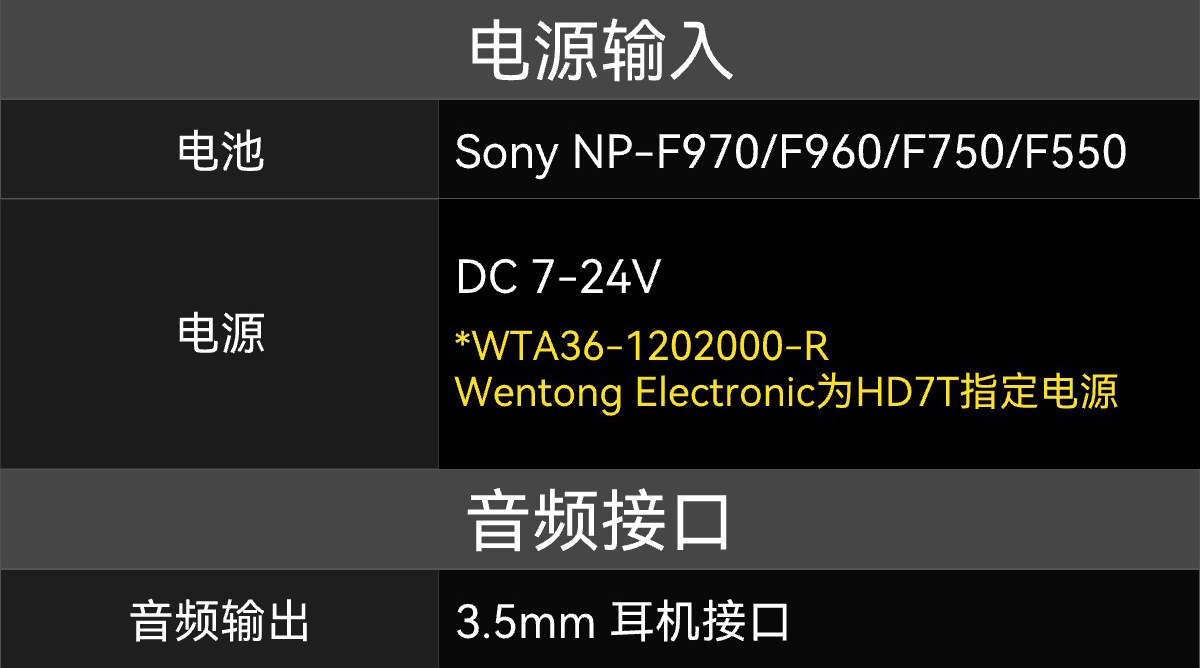This screenshot has height=668, width=1200.
Task: Select the "电源" label in left column
Action: click(x=220, y=334)
